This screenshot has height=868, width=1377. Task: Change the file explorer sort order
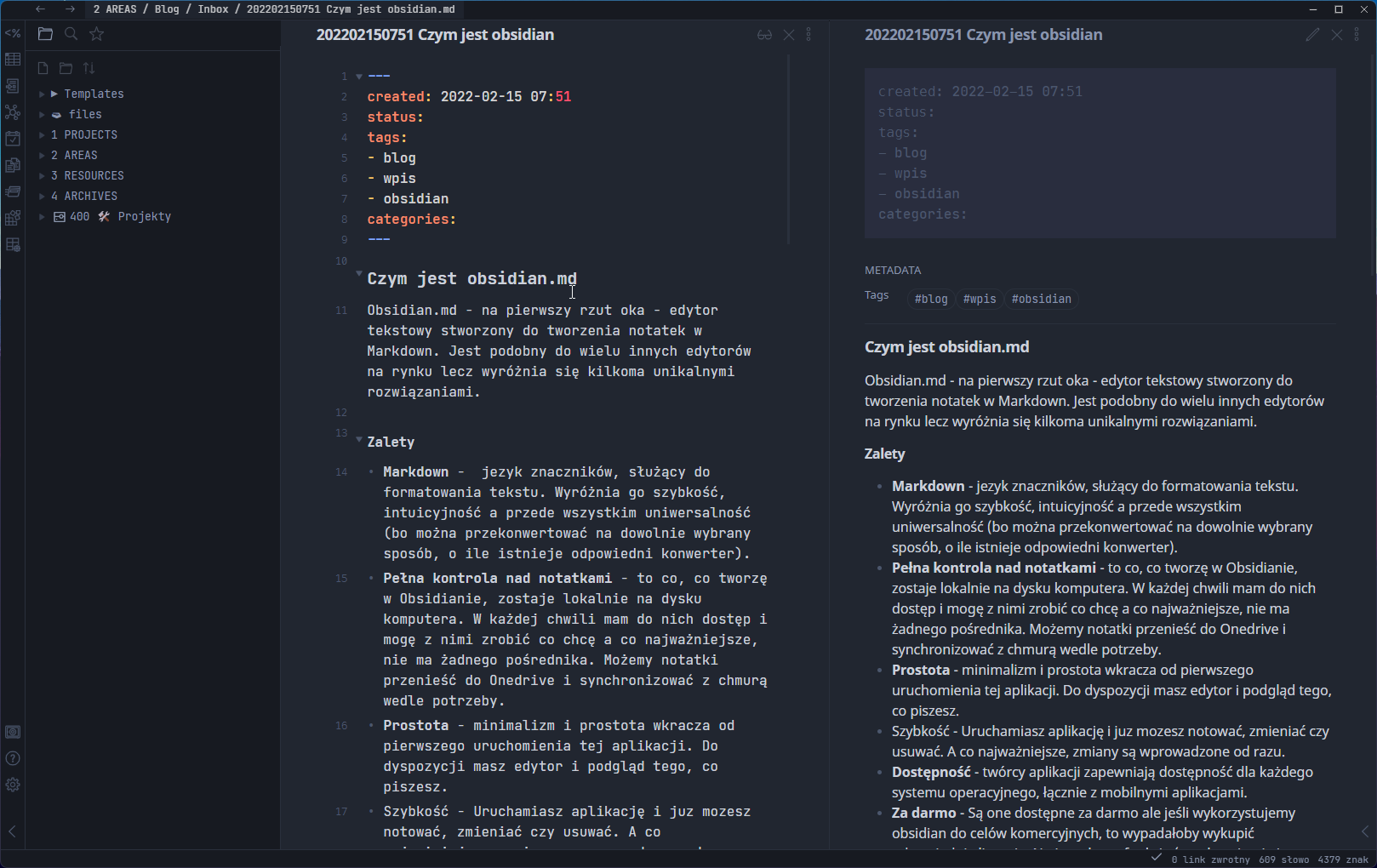(x=89, y=68)
